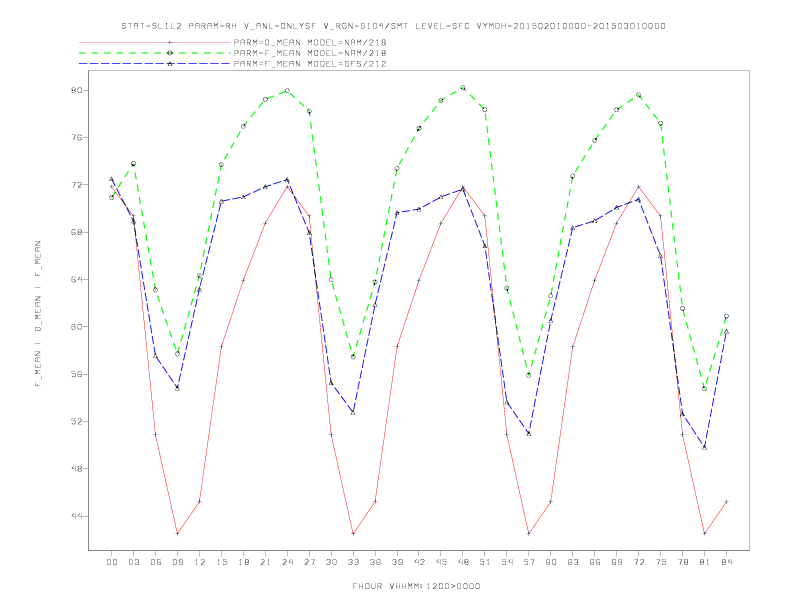Click y-axis tick label 44
The width and height of the screenshot is (792, 612).
(x=78, y=516)
